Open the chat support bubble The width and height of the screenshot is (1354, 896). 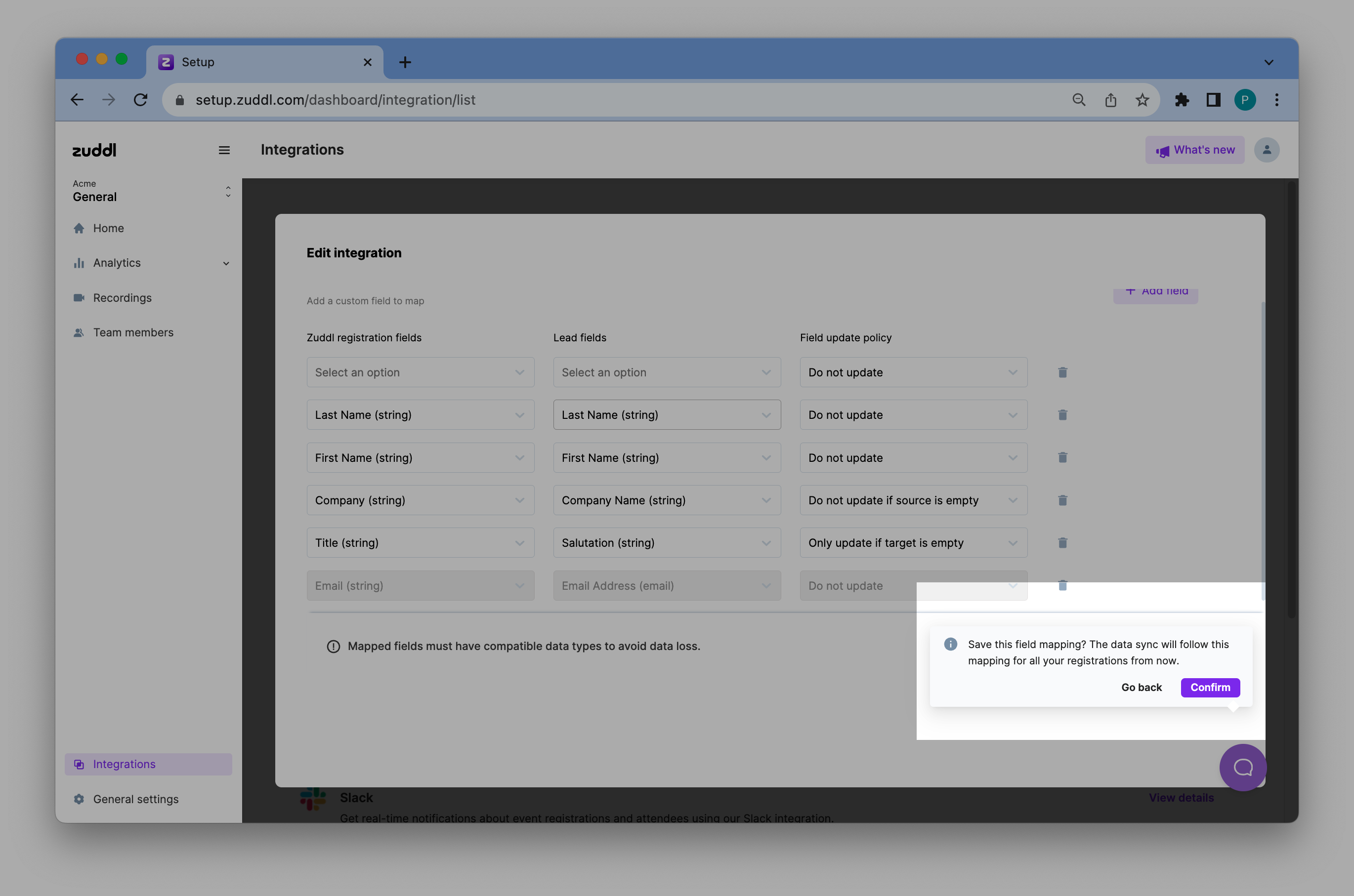[1242, 767]
